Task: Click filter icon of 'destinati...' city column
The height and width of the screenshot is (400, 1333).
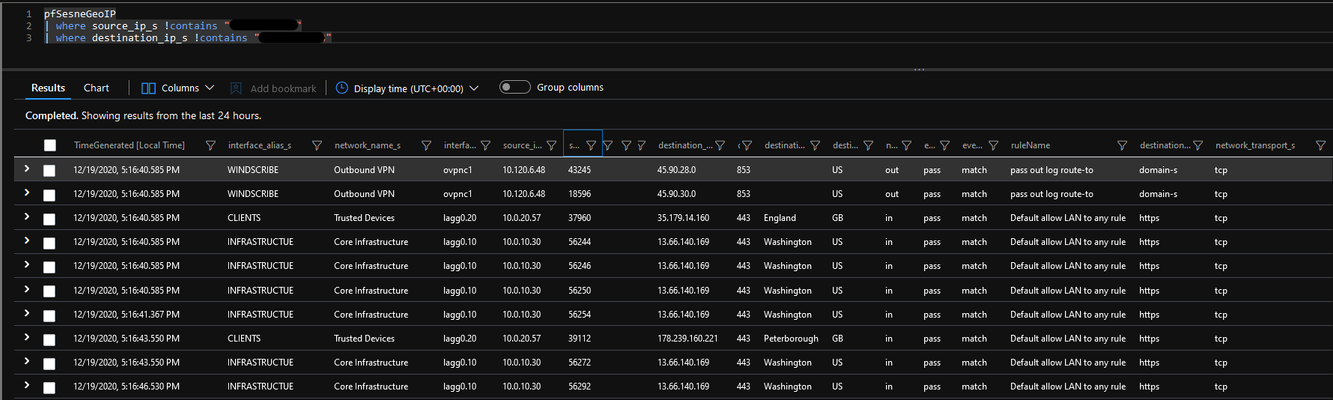Action: pos(815,145)
